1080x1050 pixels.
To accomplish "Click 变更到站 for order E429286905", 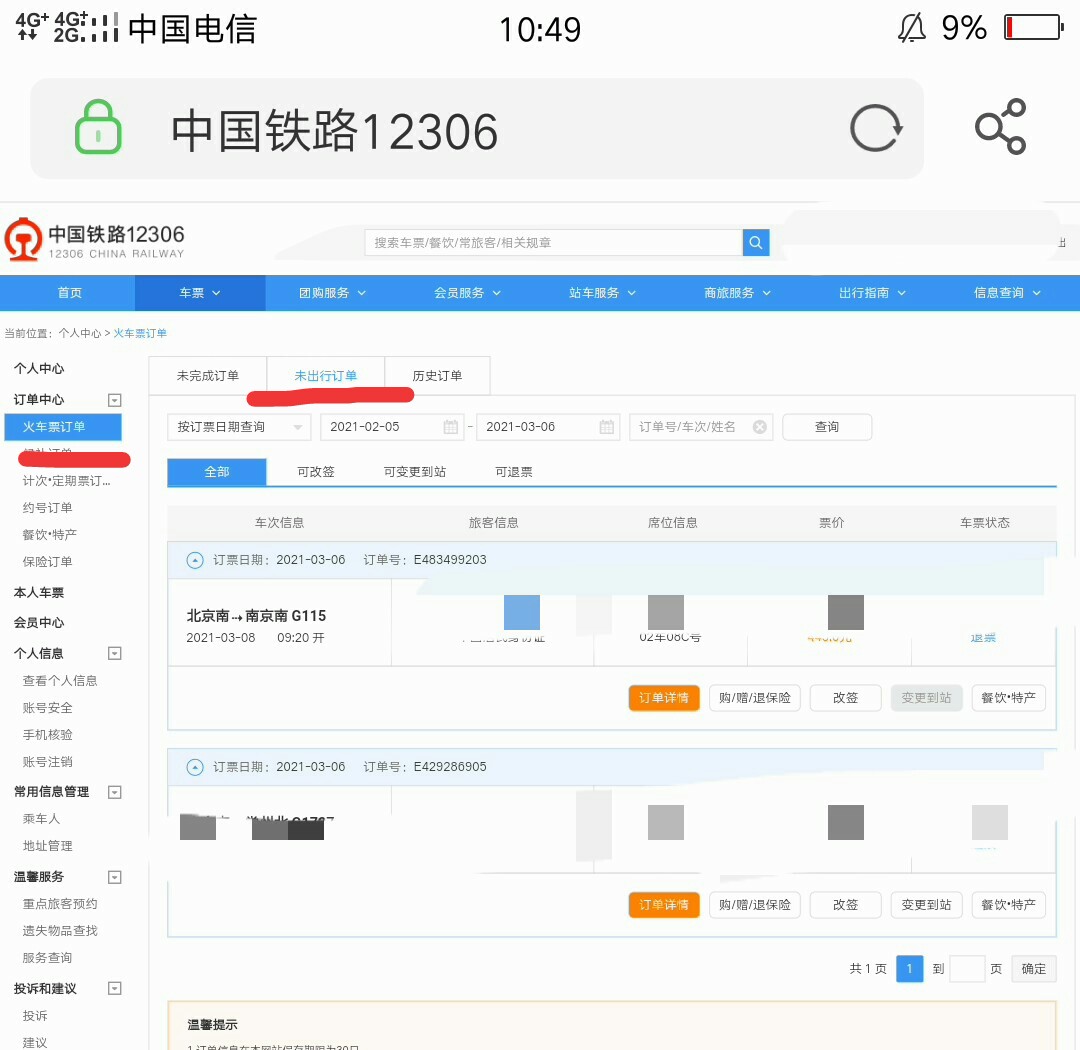I will [x=926, y=905].
